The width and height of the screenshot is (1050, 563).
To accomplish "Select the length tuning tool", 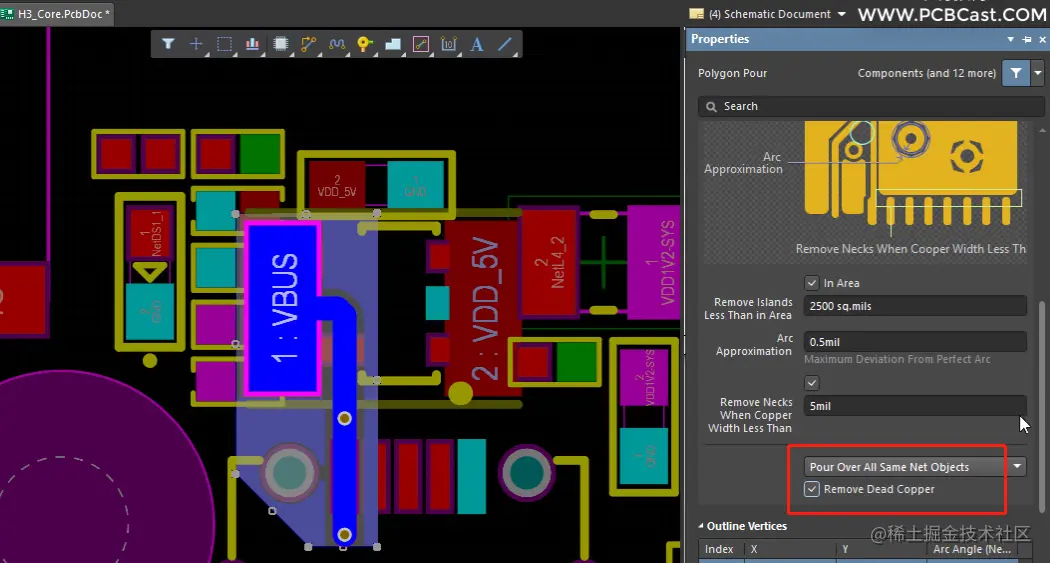I will [x=337, y=44].
